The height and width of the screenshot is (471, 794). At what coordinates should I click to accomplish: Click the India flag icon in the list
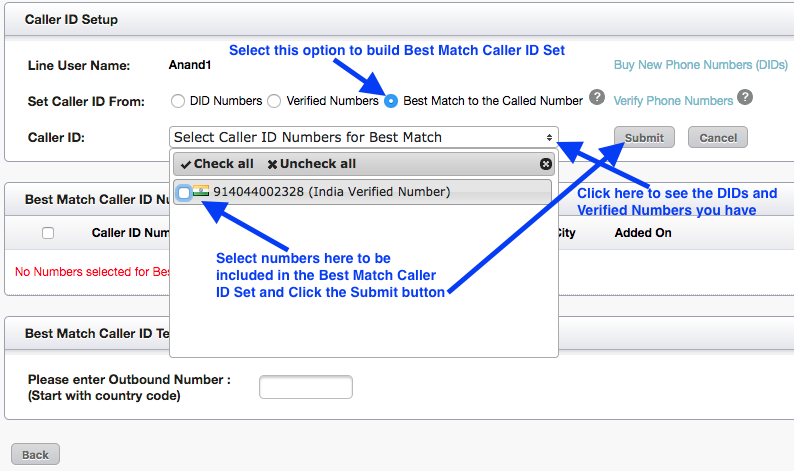201,192
